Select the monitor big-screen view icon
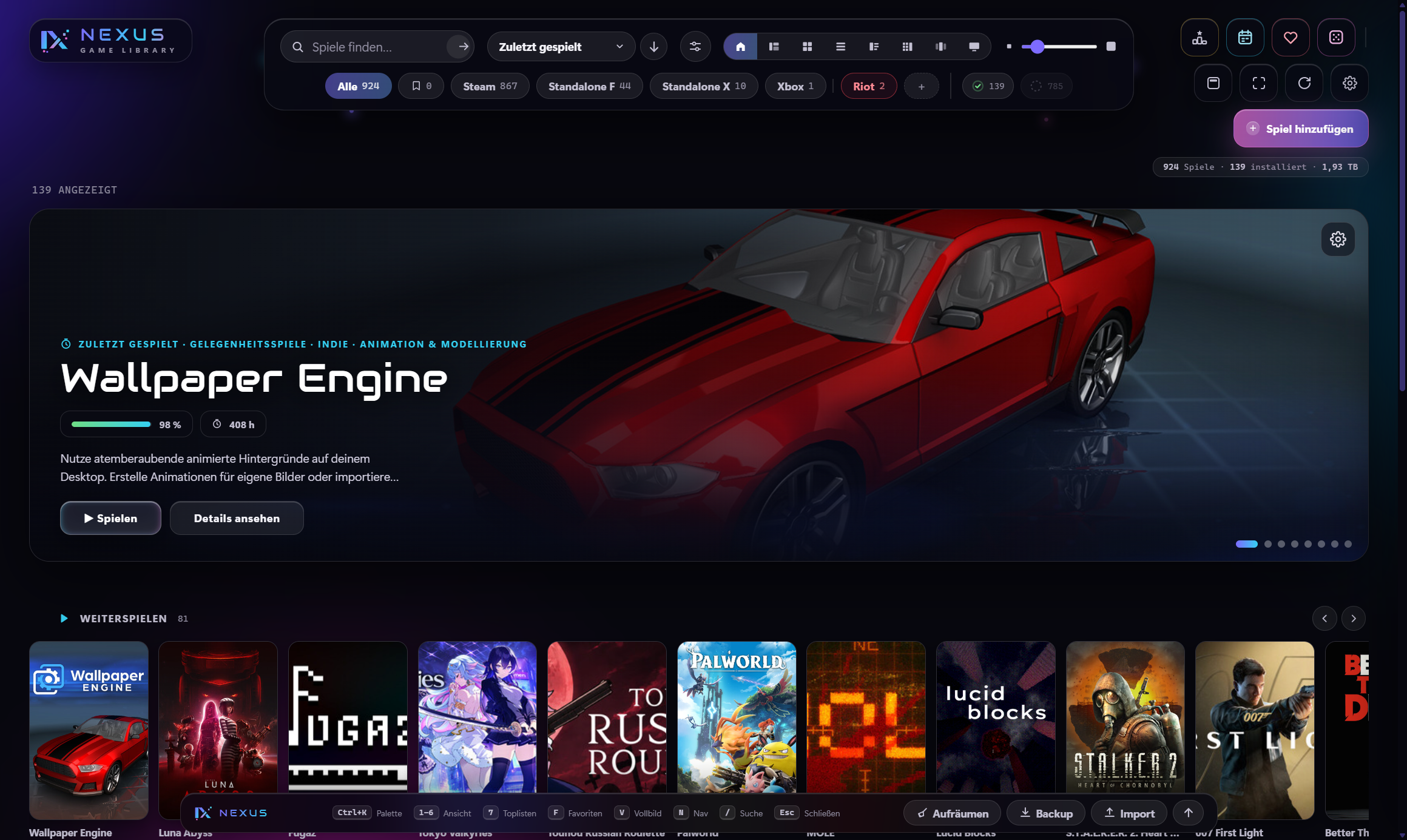 974,47
